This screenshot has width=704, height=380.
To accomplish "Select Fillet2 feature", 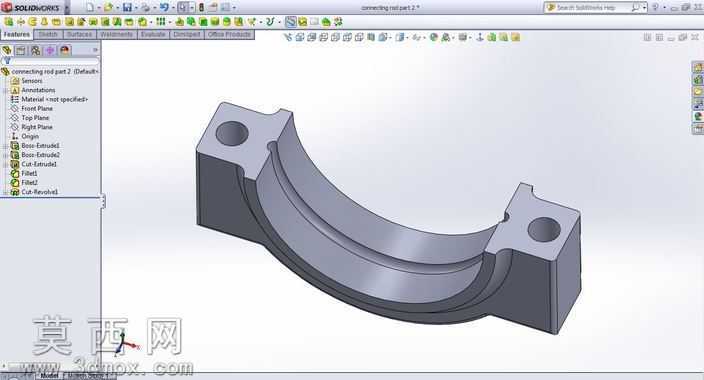I will (29, 182).
